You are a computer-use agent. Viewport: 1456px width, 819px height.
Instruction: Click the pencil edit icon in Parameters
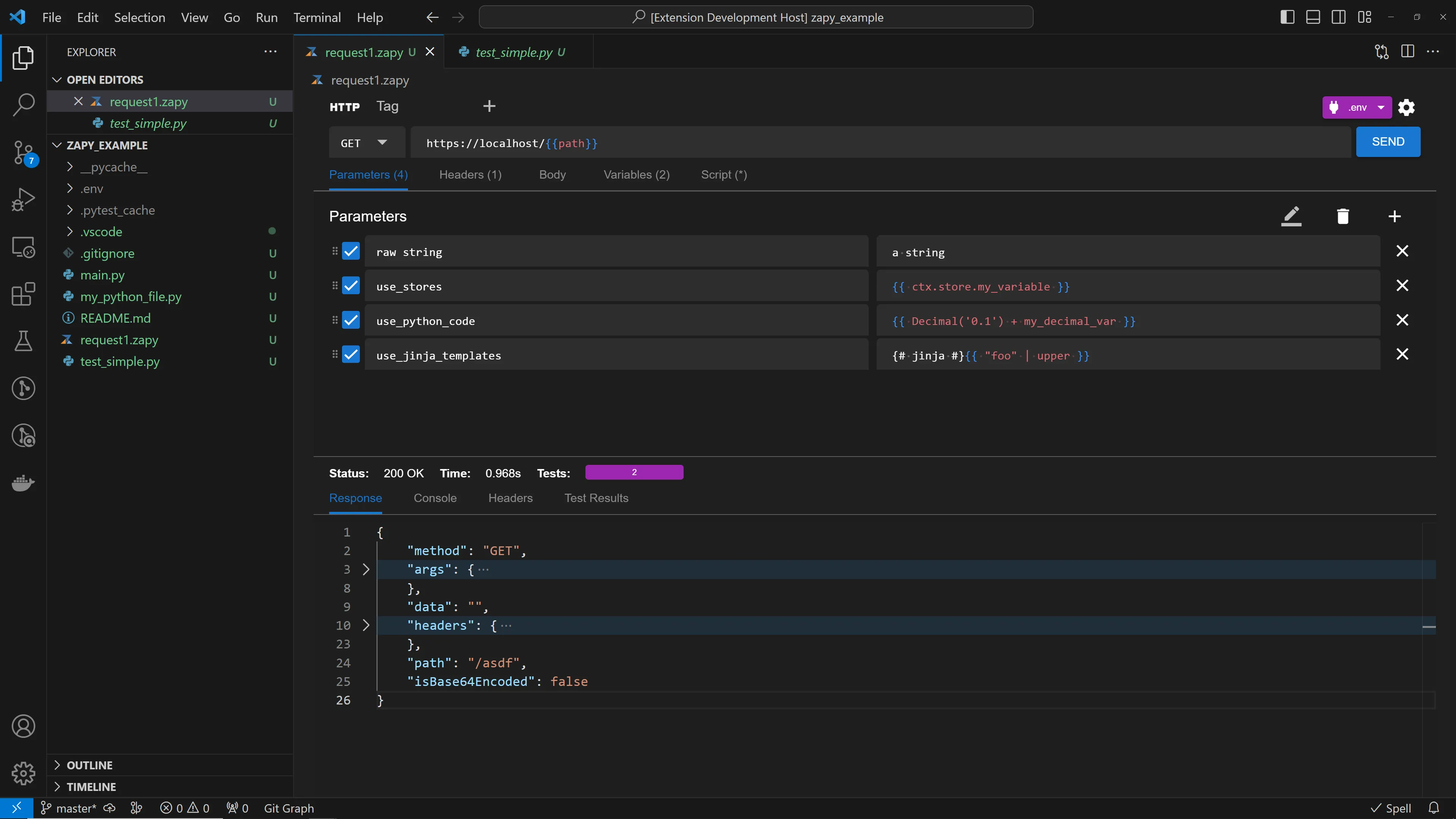1291,216
